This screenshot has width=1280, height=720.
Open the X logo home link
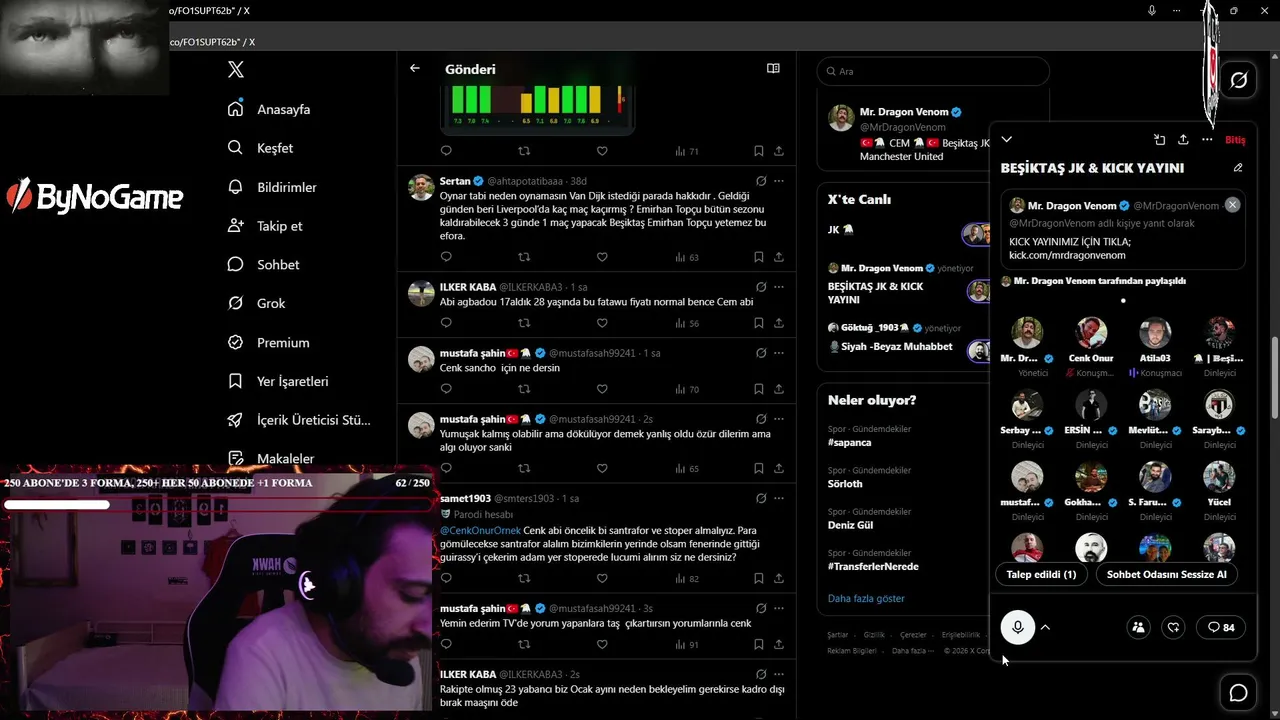[x=236, y=70]
